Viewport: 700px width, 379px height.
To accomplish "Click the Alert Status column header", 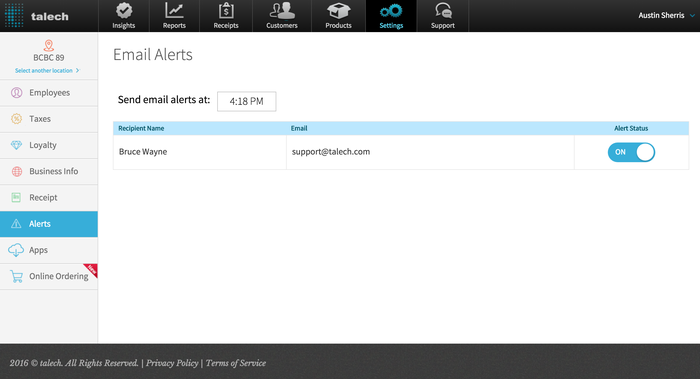I will (x=631, y=128).
